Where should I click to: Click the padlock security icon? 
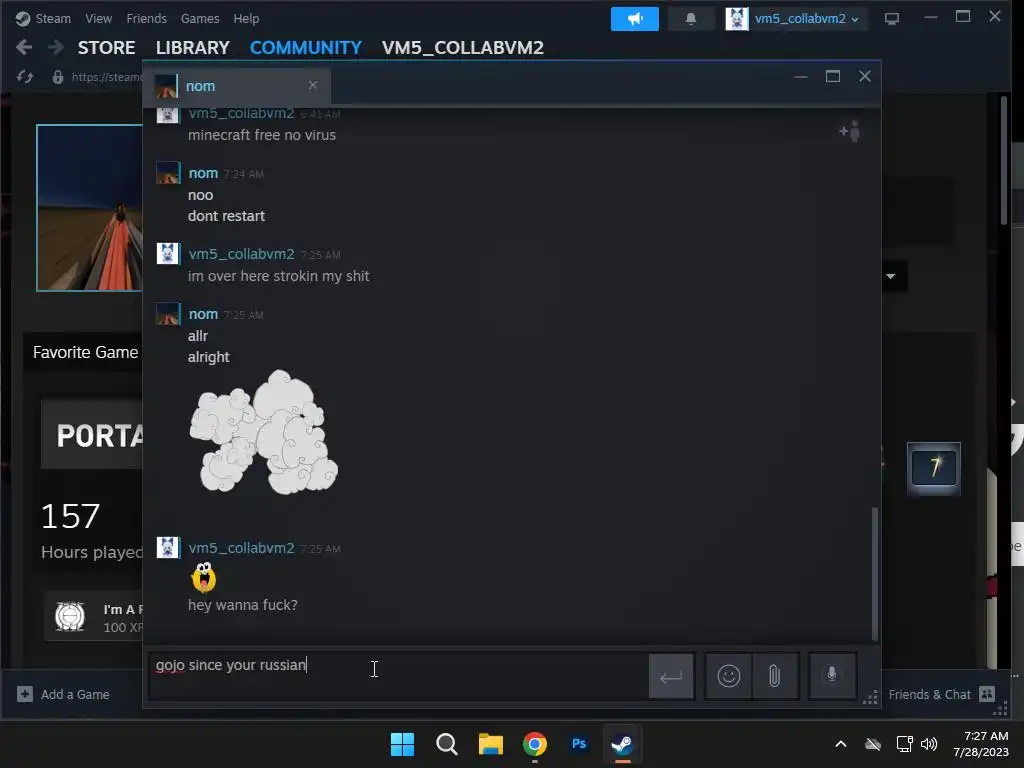pos(58,77)
